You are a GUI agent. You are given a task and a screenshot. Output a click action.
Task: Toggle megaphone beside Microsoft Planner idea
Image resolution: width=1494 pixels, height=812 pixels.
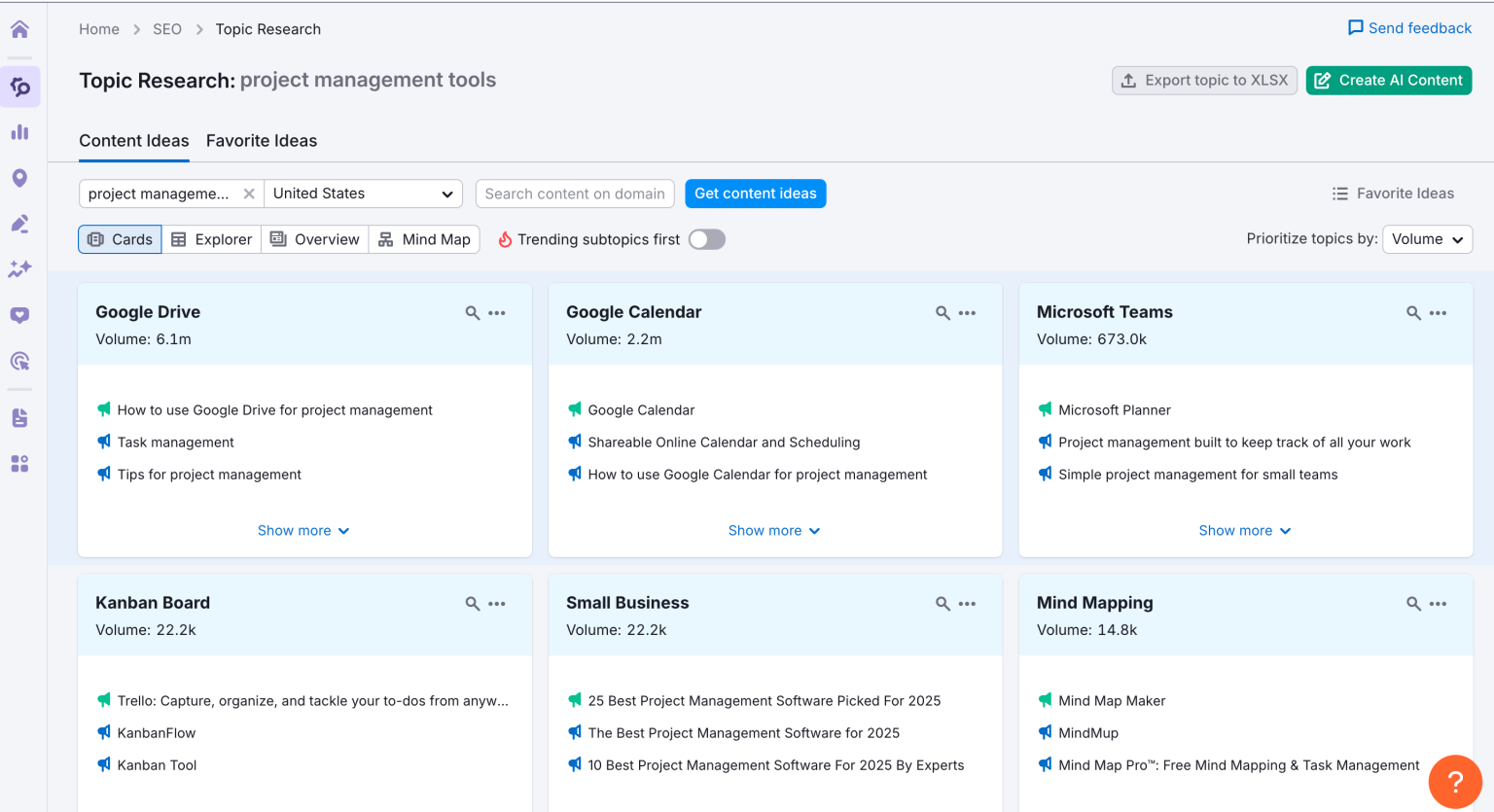1046,410
